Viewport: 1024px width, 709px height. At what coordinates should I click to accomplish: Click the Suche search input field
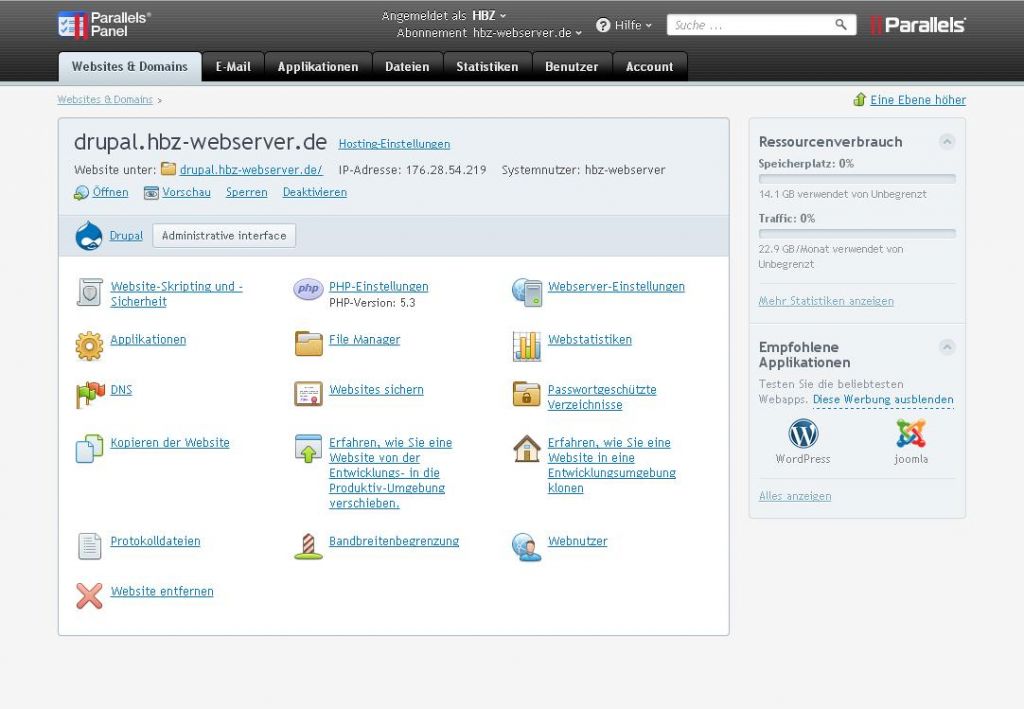(x=752, y=25)
